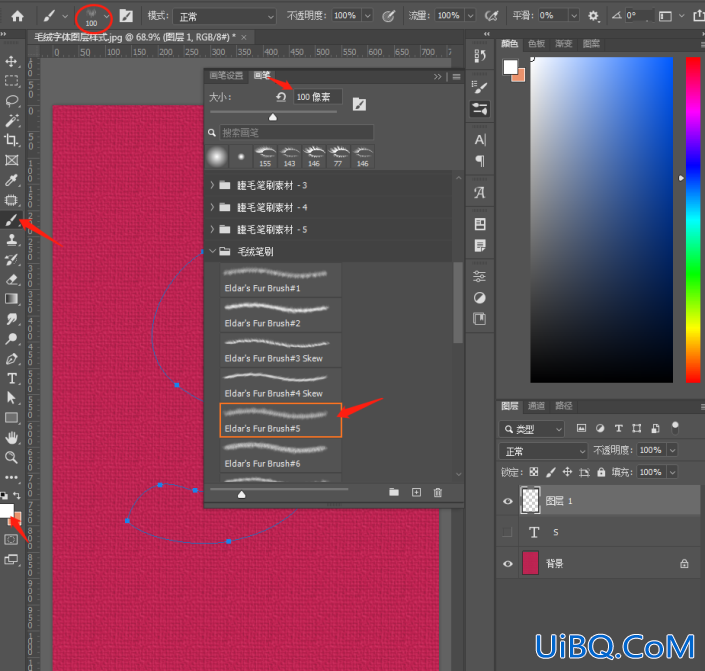Screen dimensions: 705x671
Task: Click the delete brush trash icon
Action: 437,492
